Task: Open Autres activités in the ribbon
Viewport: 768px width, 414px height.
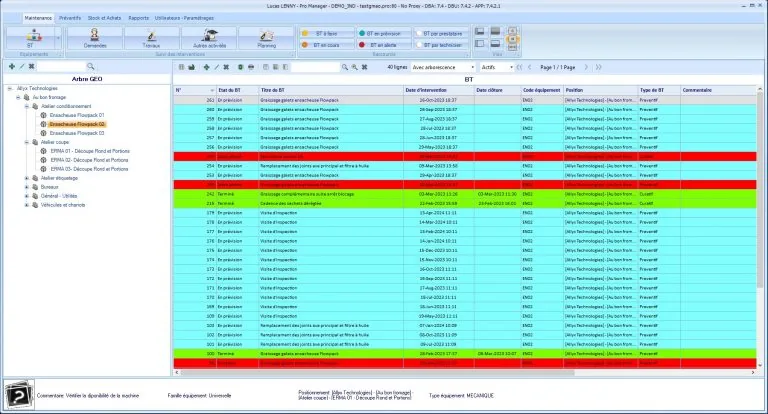Action: pyautogui.click(x=210, y=38)
